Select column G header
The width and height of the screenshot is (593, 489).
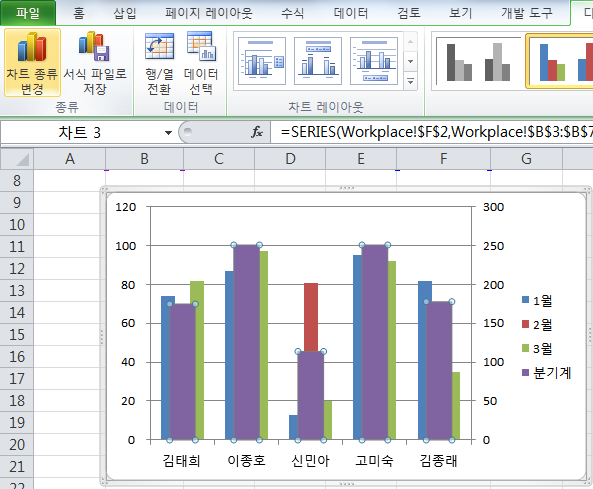tap(526, 159)
